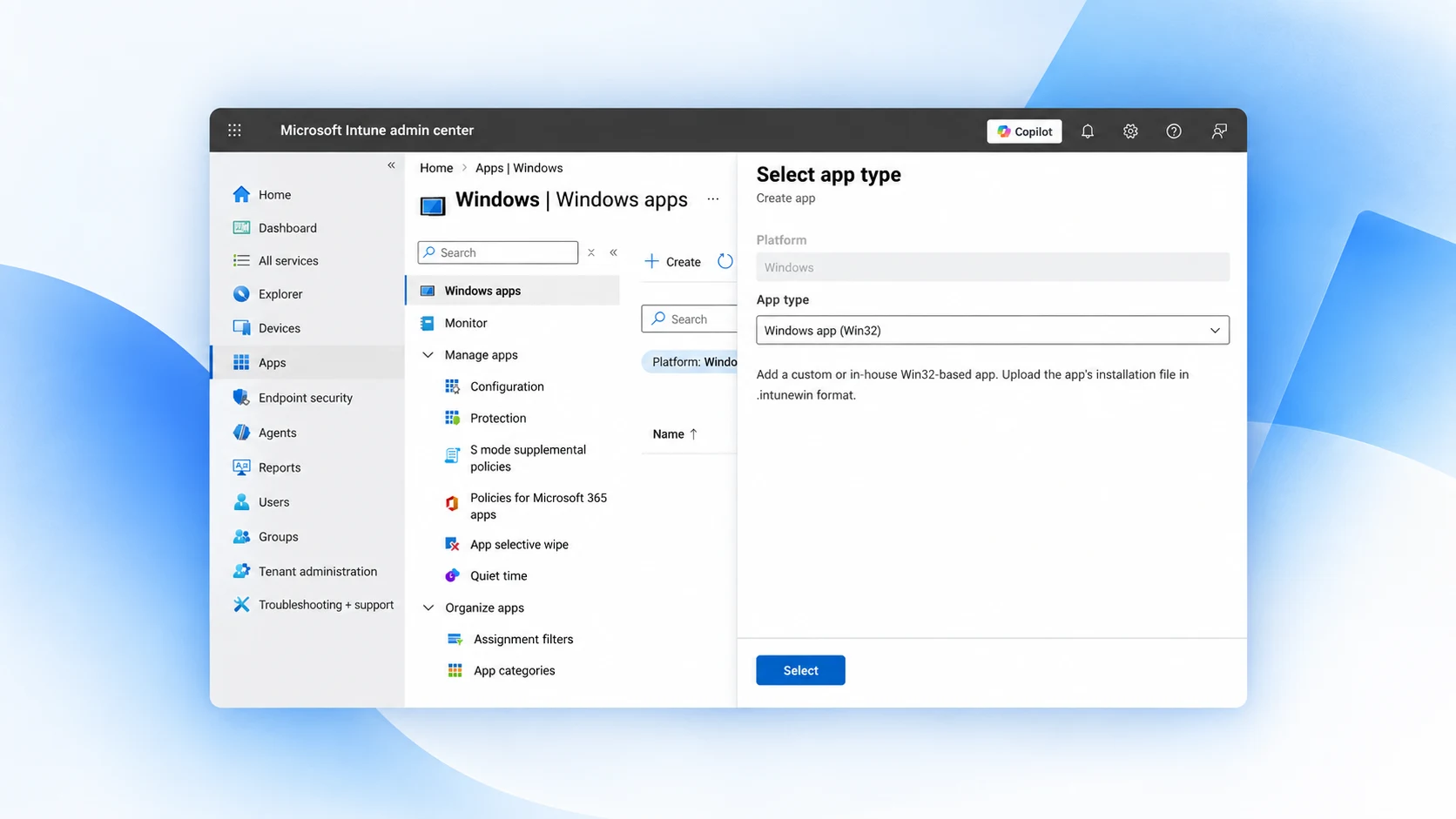Select Apps in the sidebar
This screenshot has width=1456, height=819.
pos(308,363)
